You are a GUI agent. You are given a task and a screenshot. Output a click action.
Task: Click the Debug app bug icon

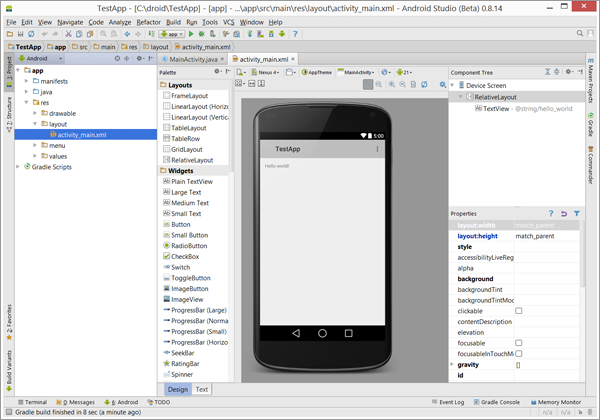[201, 34]
